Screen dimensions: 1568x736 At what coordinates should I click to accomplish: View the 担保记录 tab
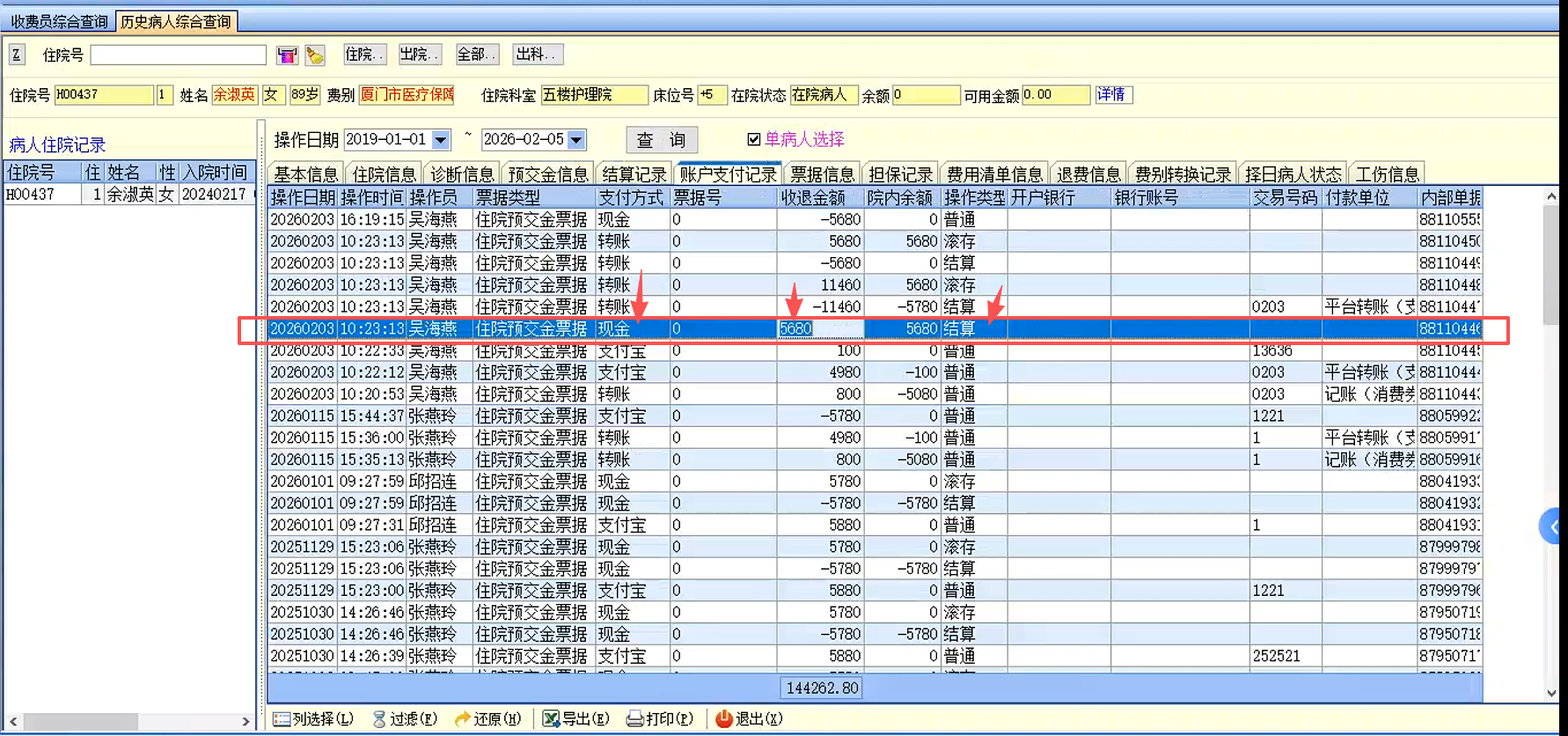click(900, 174)
